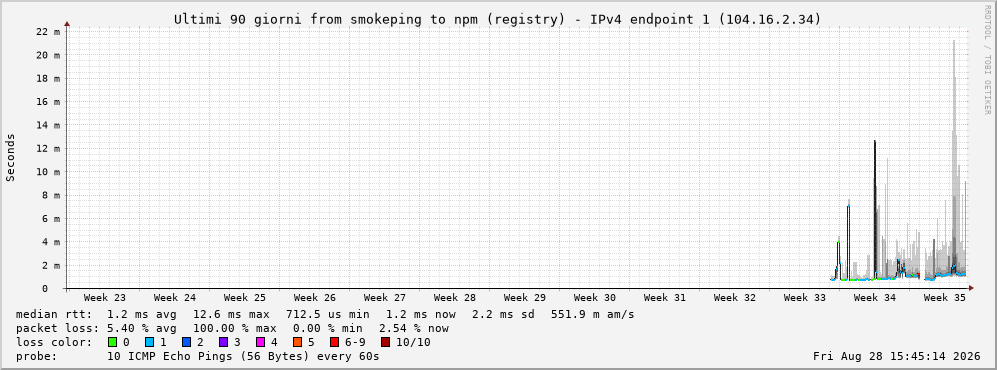Click the magenta loss 4 swatch
Image resolution: width=997 pixels, height=370 pixels.
pos(260,342)
